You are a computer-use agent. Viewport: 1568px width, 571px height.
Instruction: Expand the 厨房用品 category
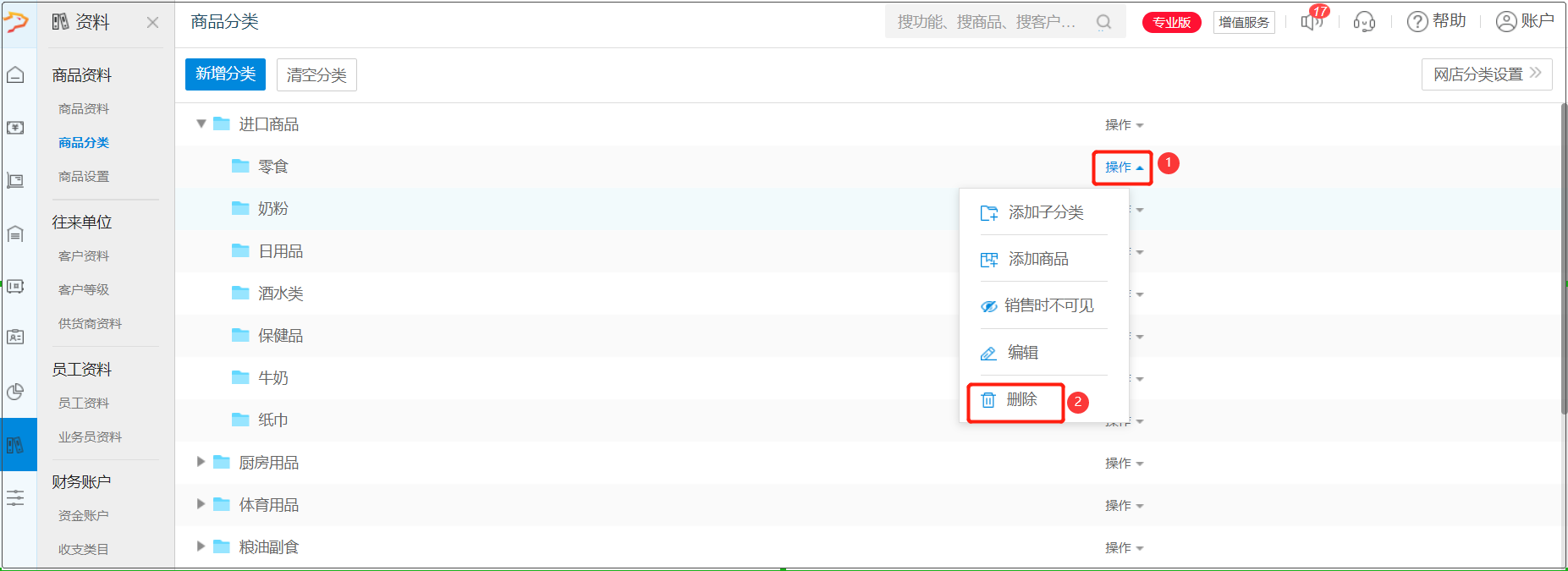point(201,462)
